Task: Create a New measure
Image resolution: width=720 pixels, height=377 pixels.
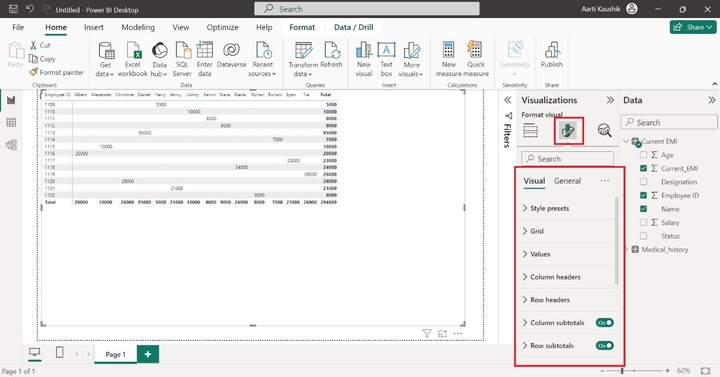Action: (449, 59)
